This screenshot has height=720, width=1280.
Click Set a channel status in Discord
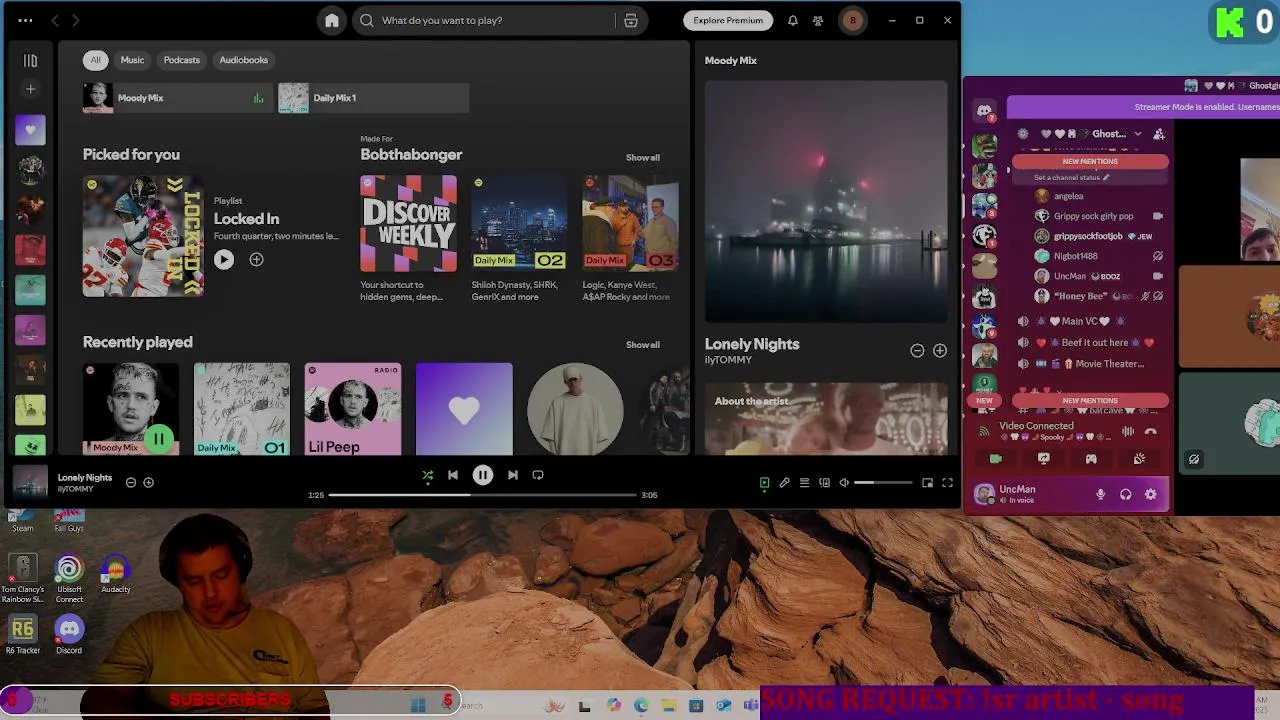point(1071,178)
